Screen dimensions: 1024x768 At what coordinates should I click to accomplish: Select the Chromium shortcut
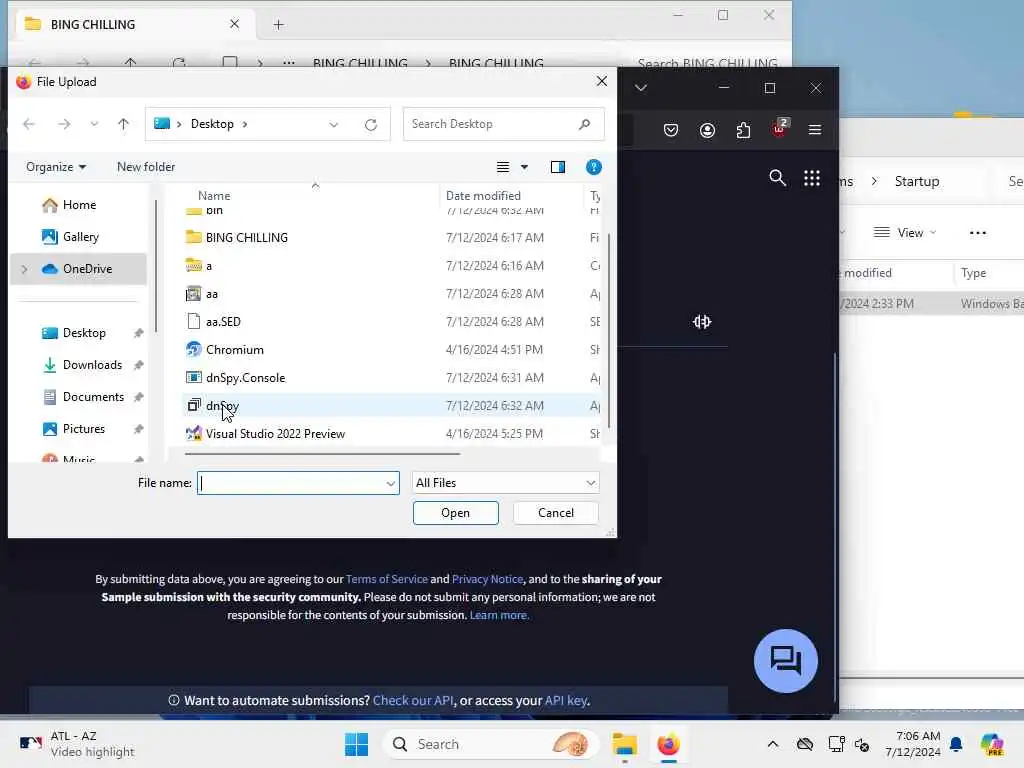(234, 350)
